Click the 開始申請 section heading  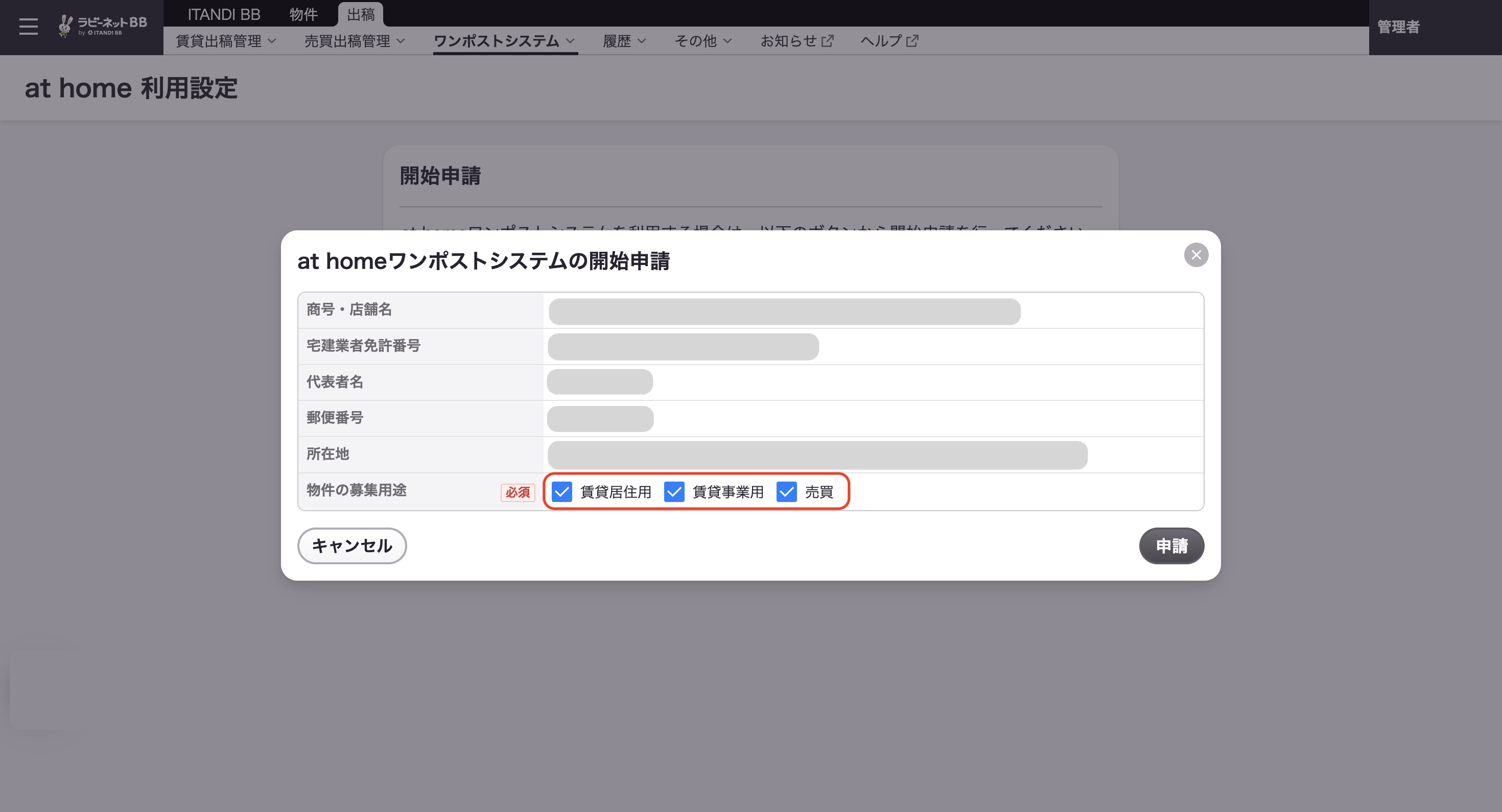[441, 176]
